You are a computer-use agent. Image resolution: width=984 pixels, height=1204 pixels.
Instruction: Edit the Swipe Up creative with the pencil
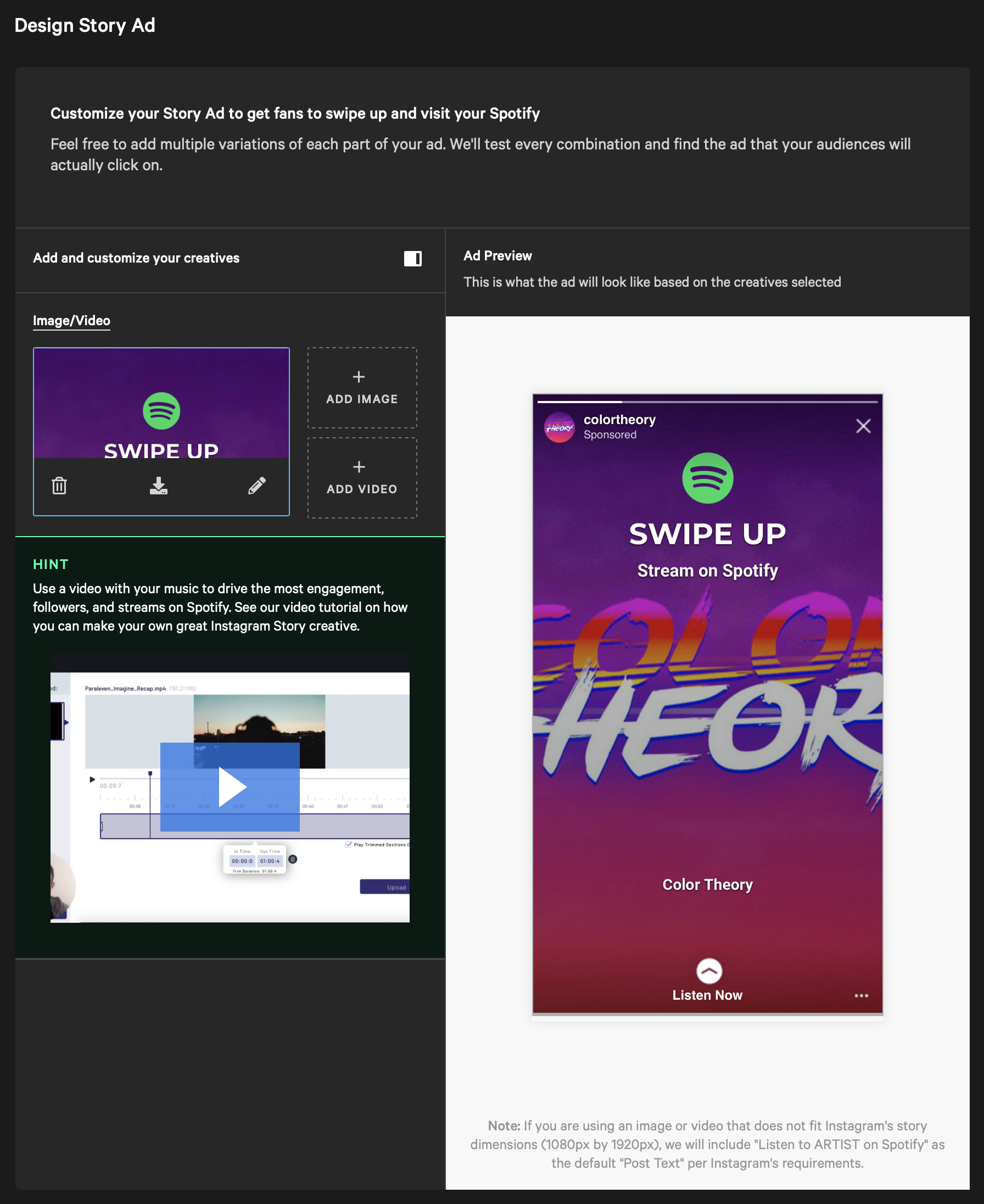257,485
